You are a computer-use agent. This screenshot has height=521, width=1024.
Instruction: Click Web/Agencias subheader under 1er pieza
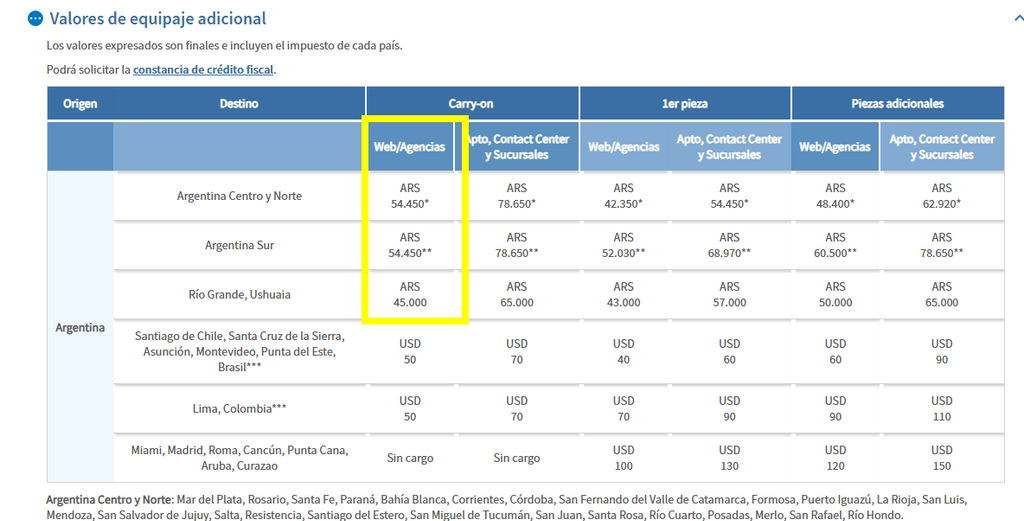[x=624, y=147]
